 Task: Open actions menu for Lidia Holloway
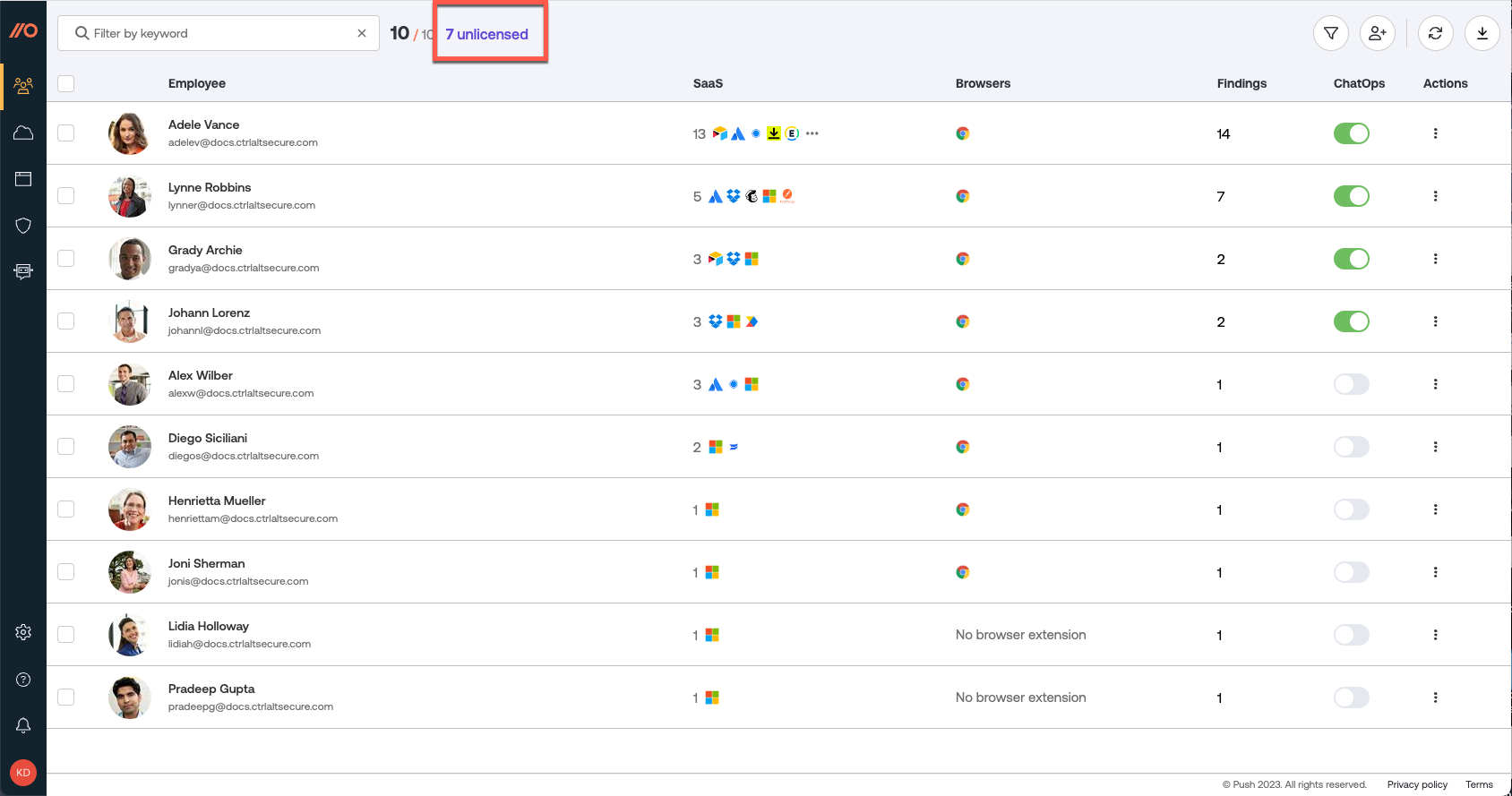pos(1435,635)
